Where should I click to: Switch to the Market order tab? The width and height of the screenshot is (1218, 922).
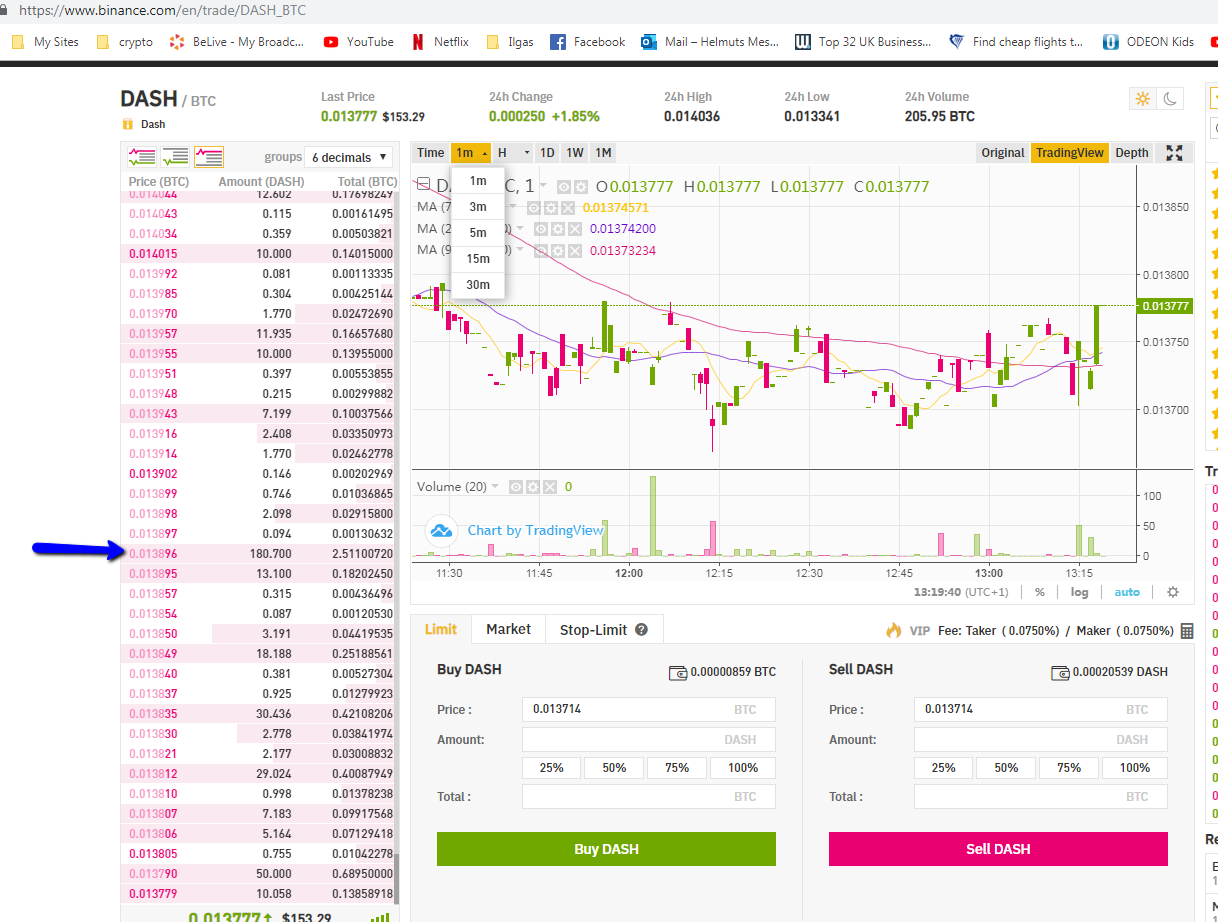pyautogui.click(x=508, y=629)
